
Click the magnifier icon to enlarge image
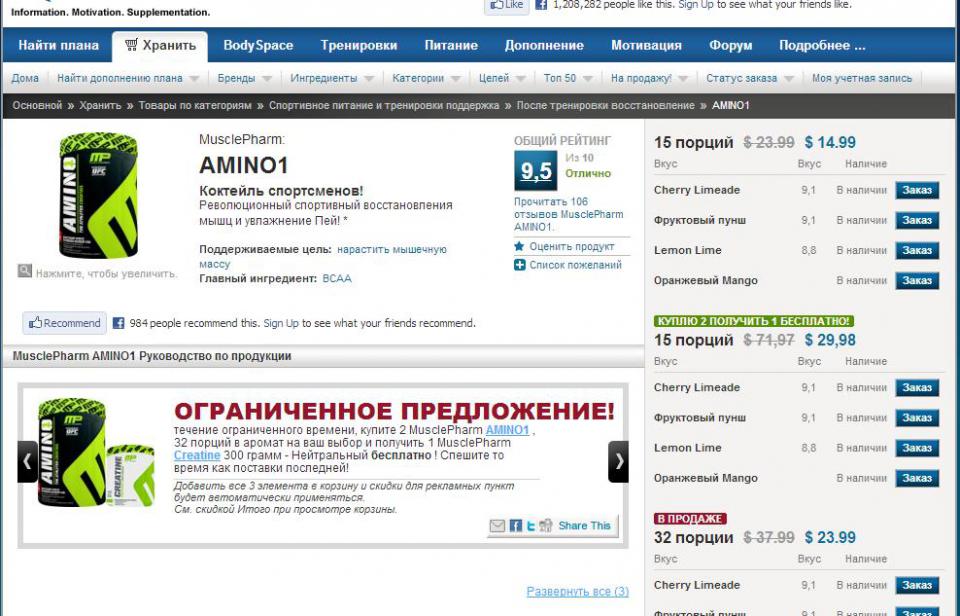click(x=25, y=271)
